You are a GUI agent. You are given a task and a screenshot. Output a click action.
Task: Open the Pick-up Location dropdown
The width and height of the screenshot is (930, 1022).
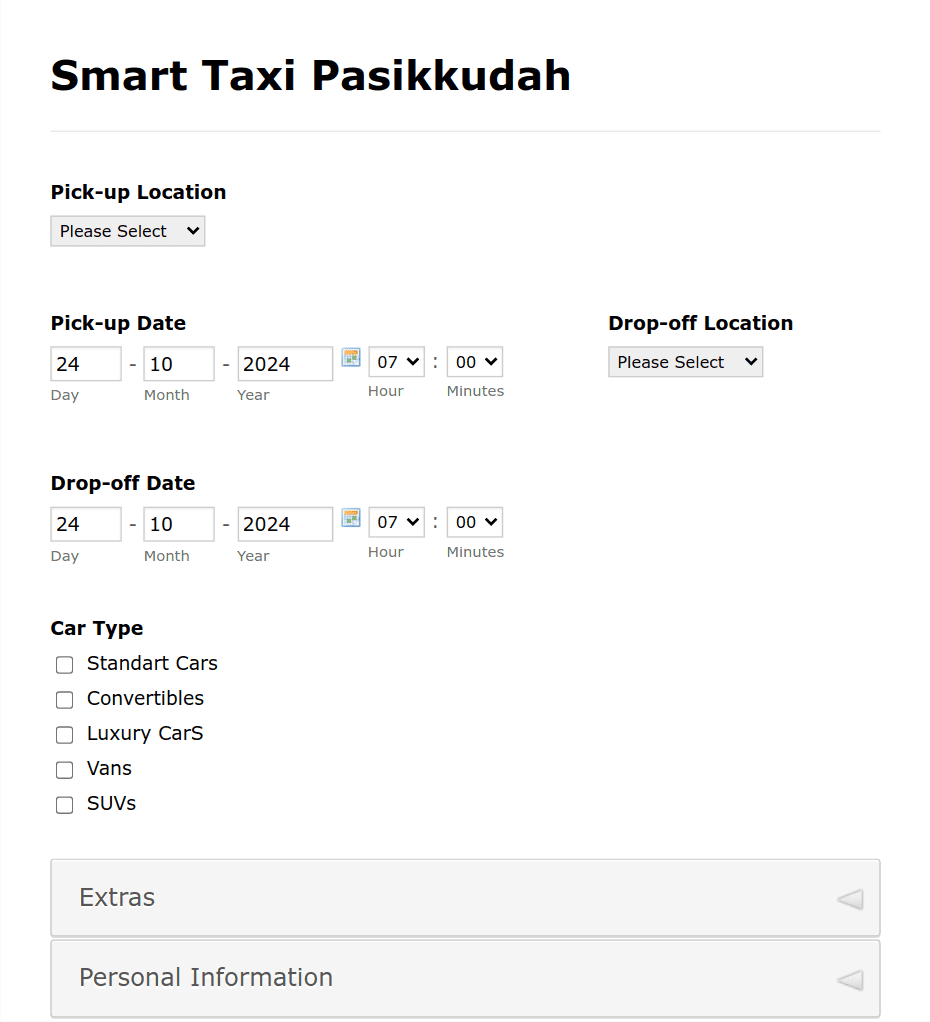click(128, 231)
